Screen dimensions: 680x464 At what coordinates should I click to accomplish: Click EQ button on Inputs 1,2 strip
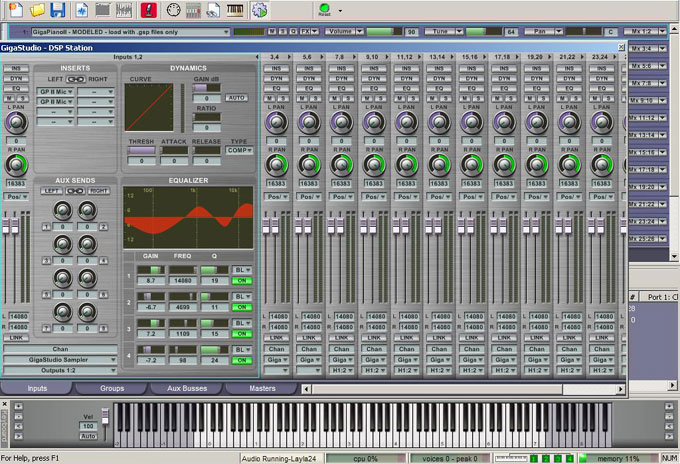[16, 88]
